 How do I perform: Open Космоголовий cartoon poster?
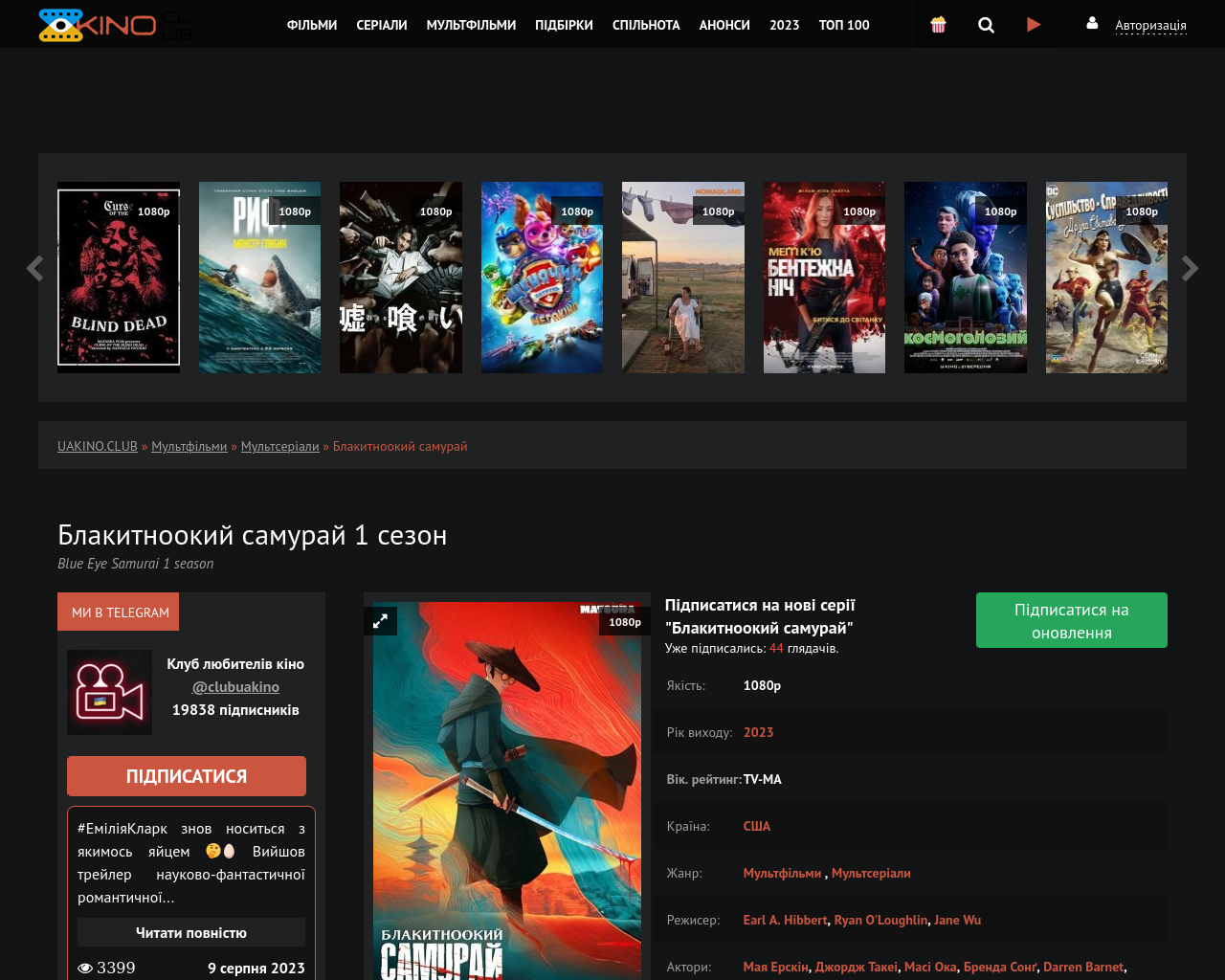click(966, 278)
